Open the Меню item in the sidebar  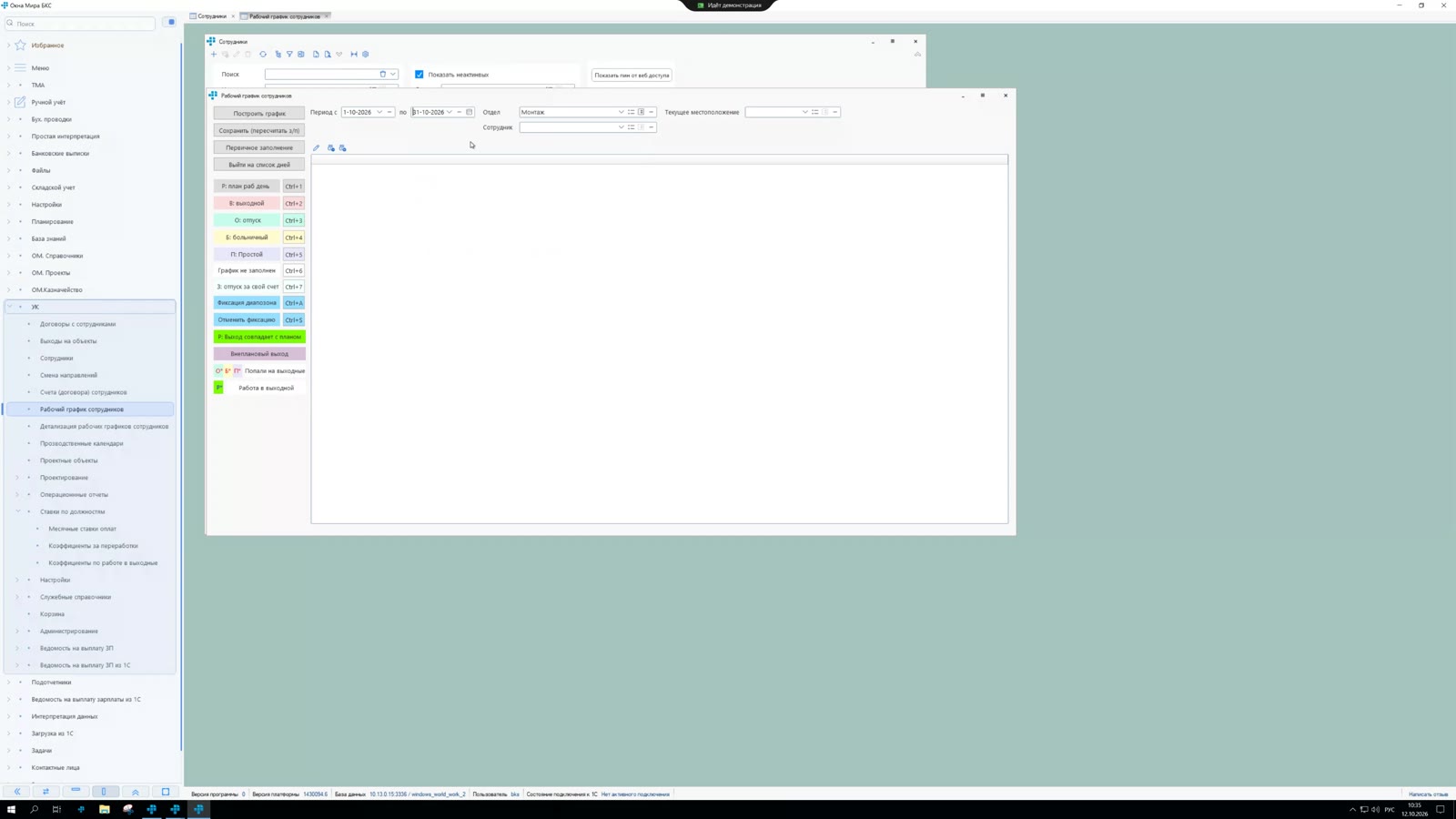[x=40, y=68]
